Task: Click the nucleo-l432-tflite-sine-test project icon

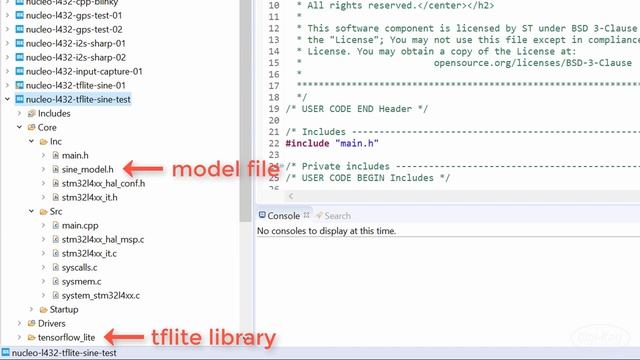Action: [x=19, y=99]
